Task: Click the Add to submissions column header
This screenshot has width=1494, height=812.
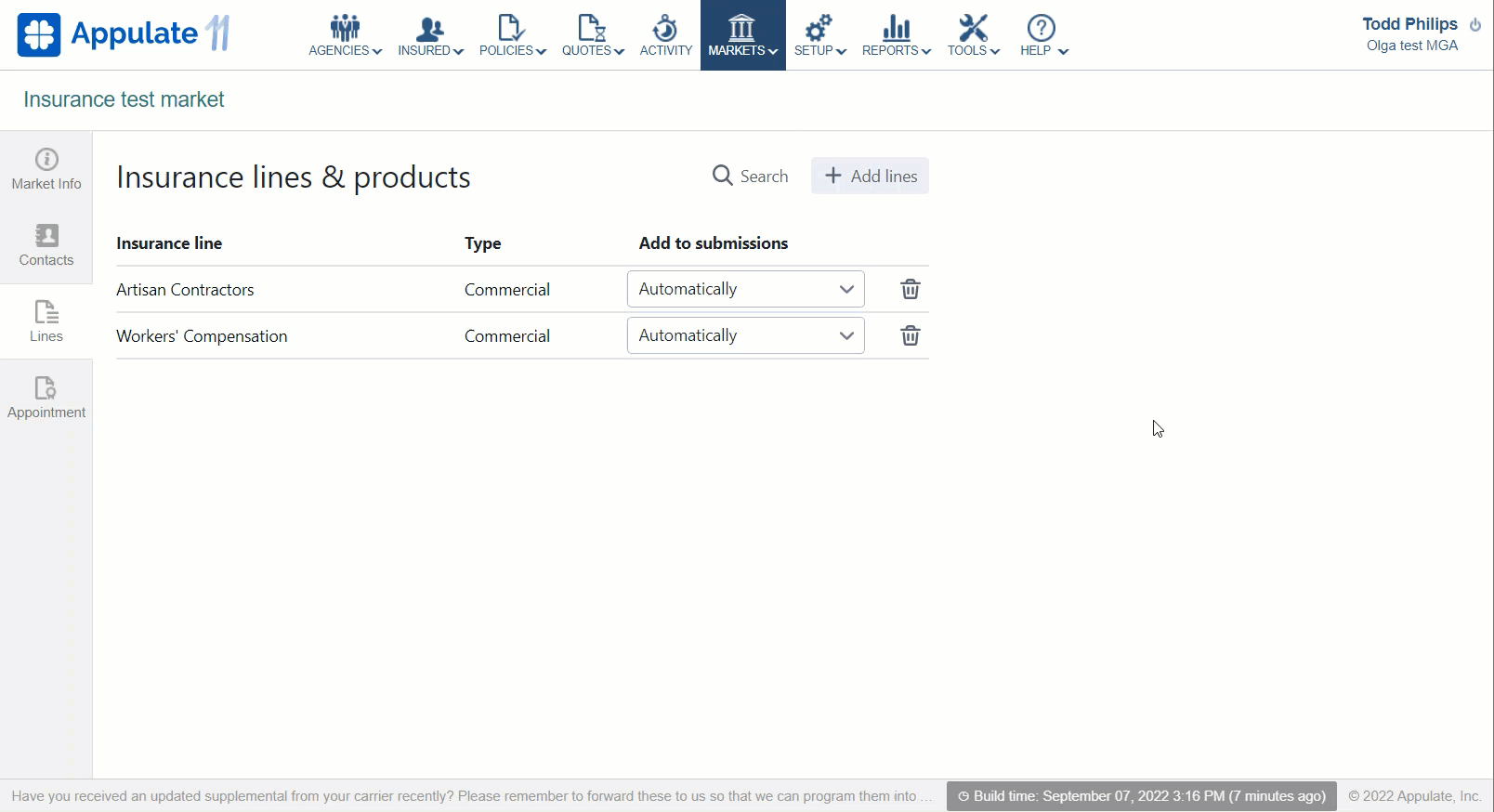Action: [x=714, y=243]
